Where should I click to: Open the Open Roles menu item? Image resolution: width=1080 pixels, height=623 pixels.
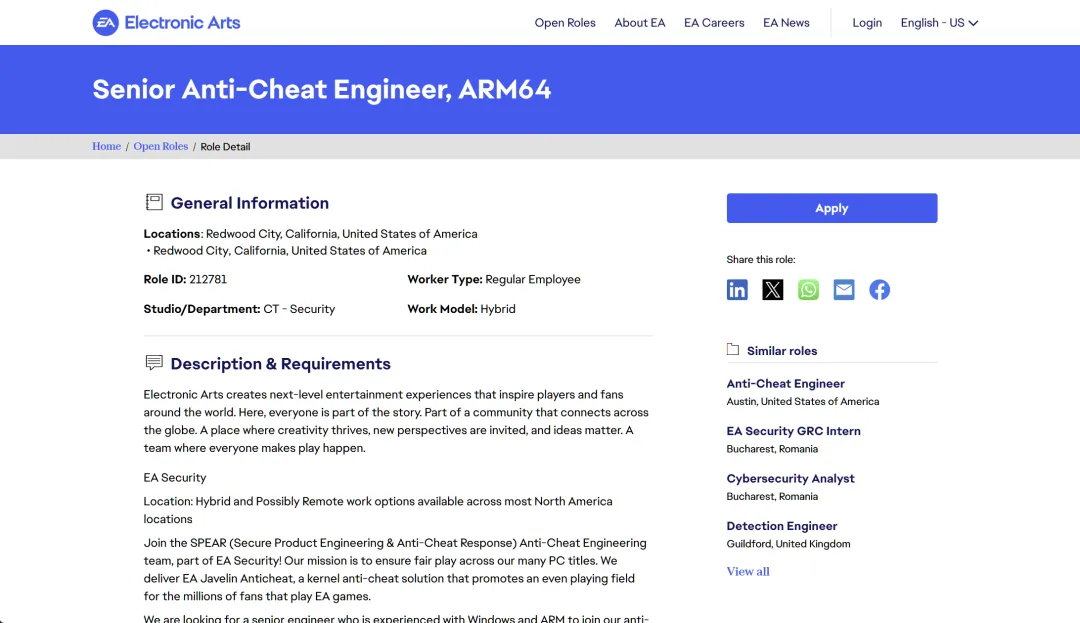(565, 23)
